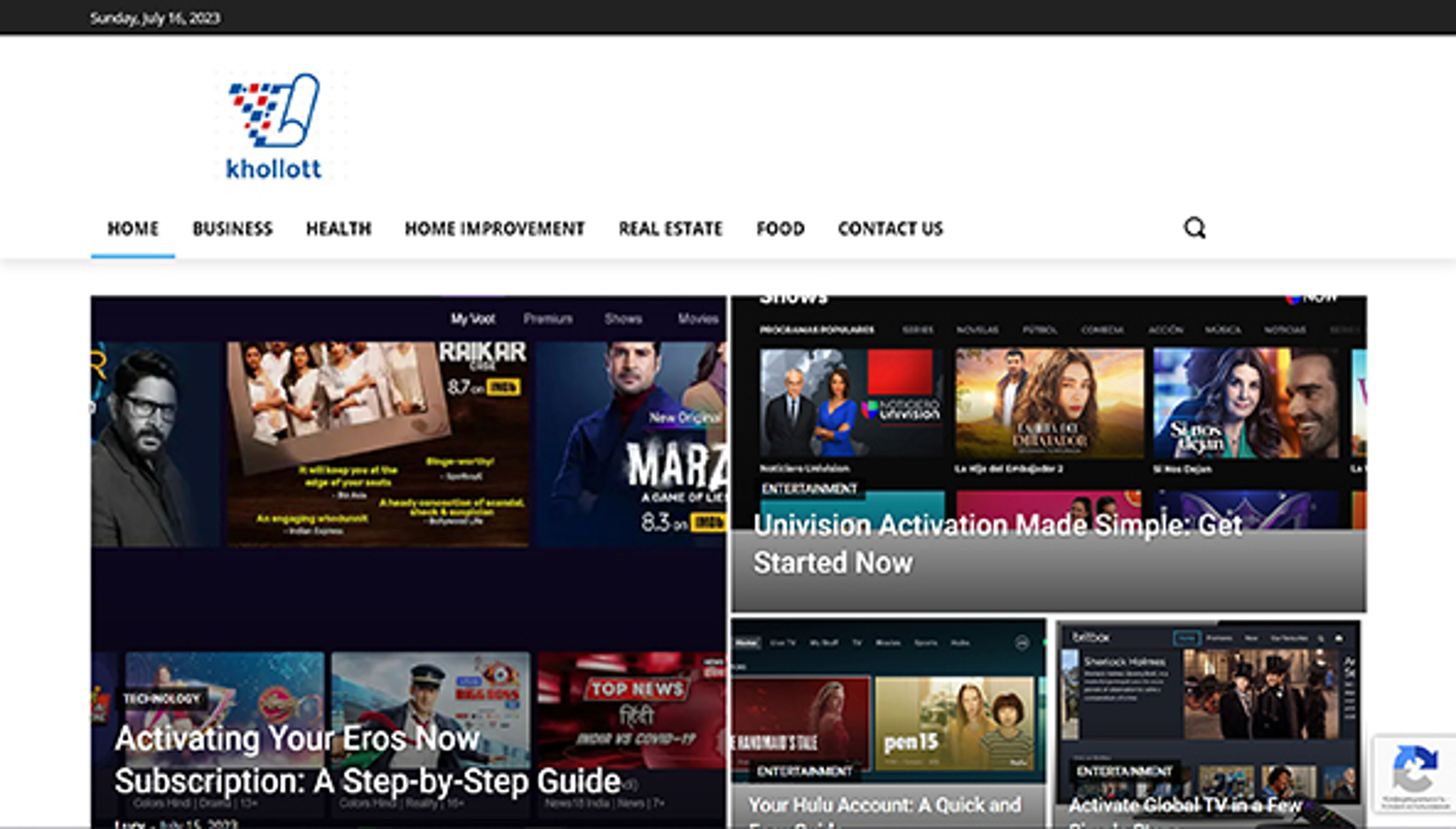Click Sunday, July 16, 2023 date text
The height and width of the screenshot is (829, 1456).
[x=155, y=18]
